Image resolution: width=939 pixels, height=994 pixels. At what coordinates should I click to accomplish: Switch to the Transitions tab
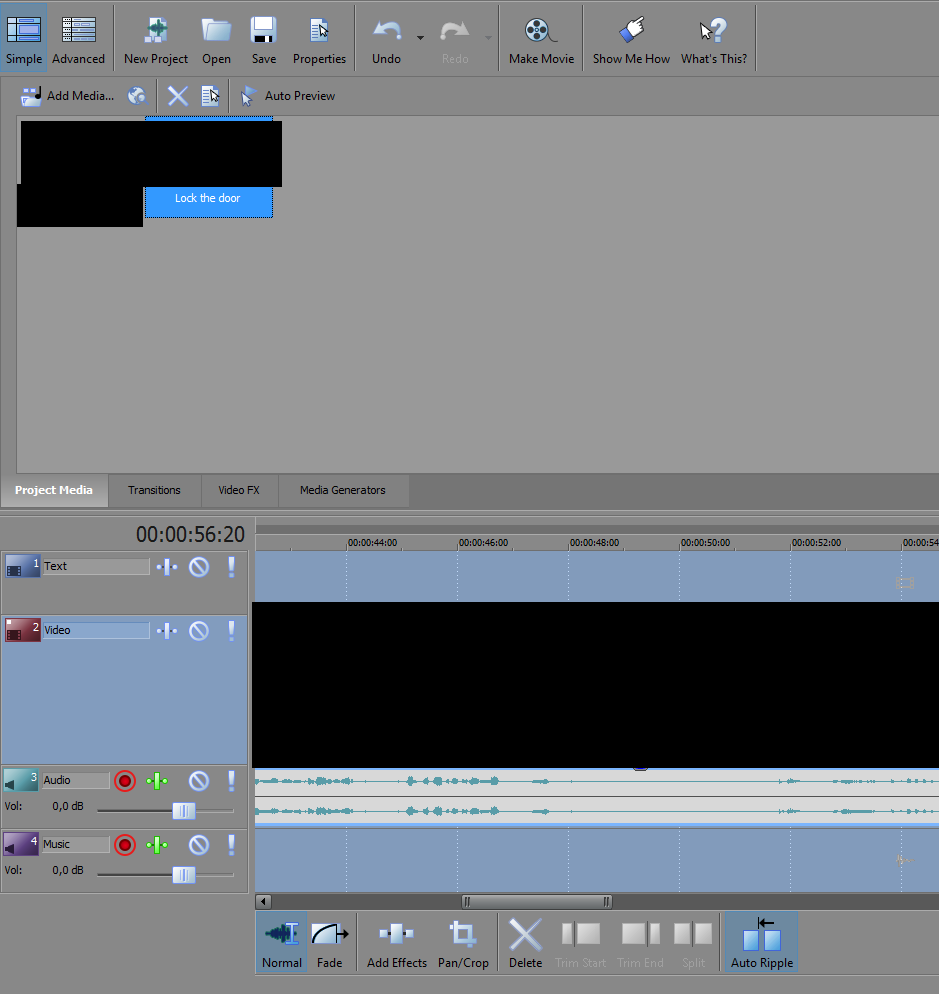154,490
